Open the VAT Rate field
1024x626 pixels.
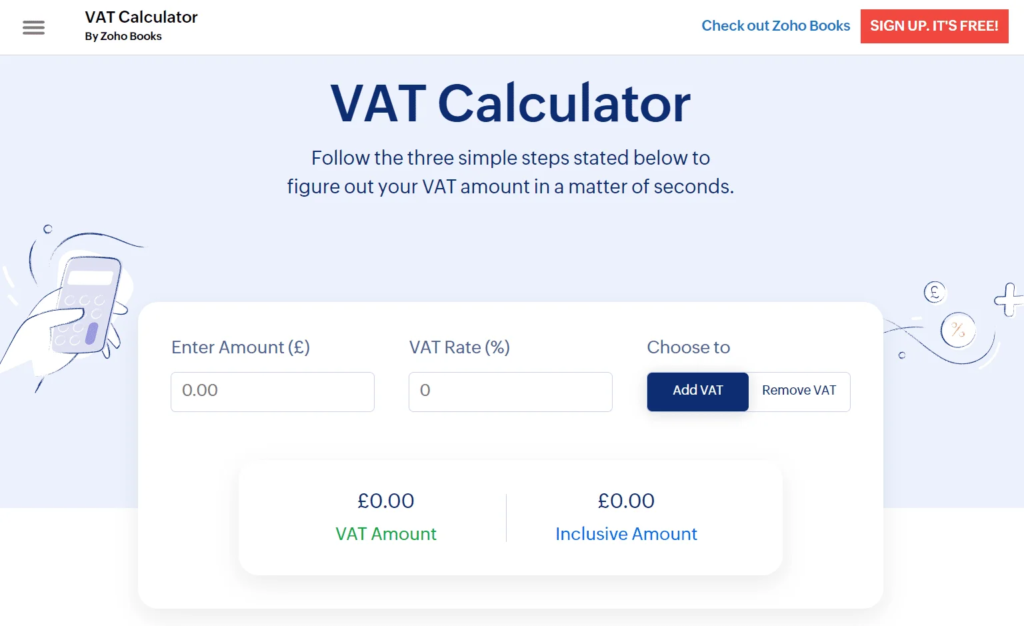(x=510, y=391)
